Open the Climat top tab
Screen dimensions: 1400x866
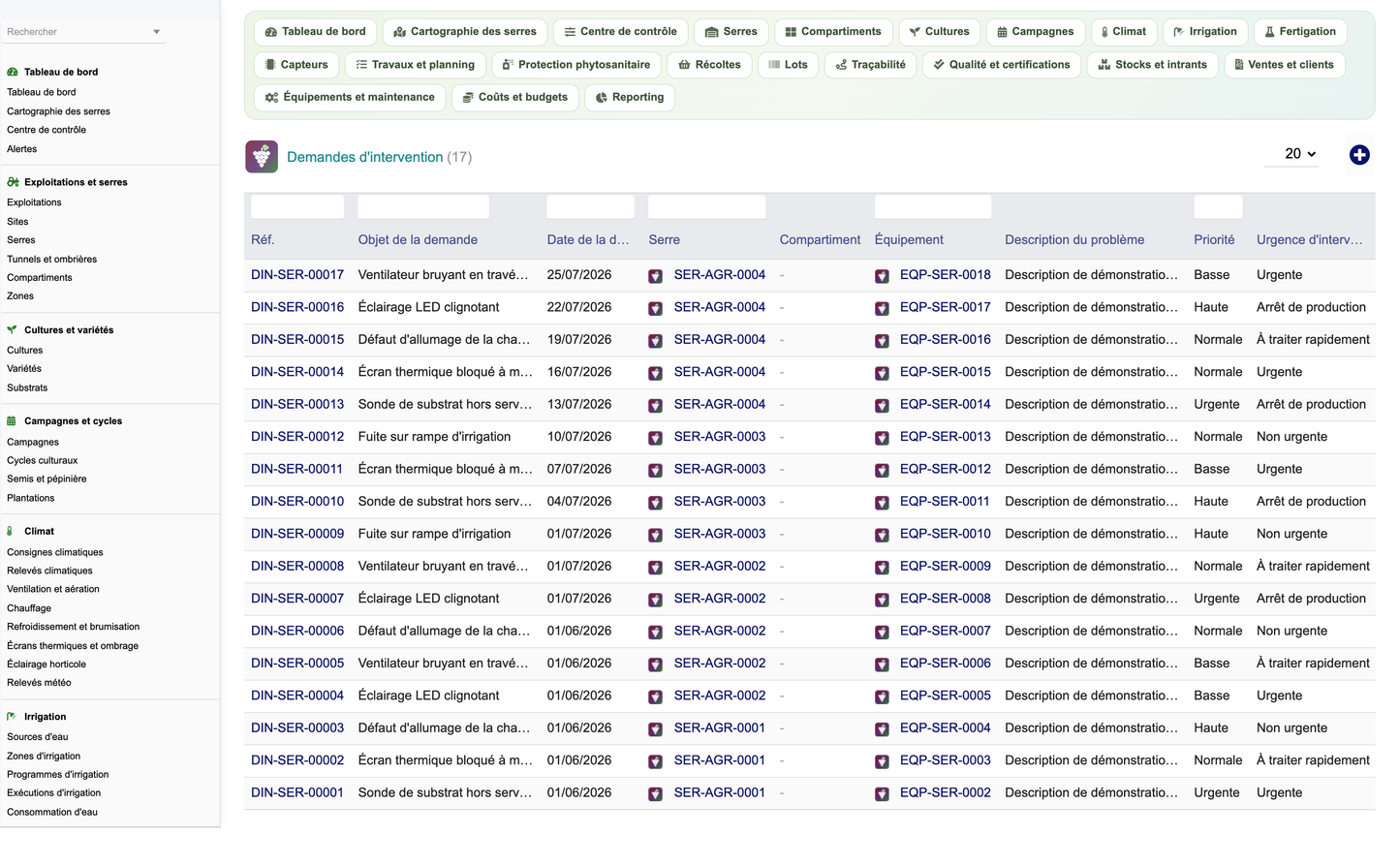point(1124,32)
